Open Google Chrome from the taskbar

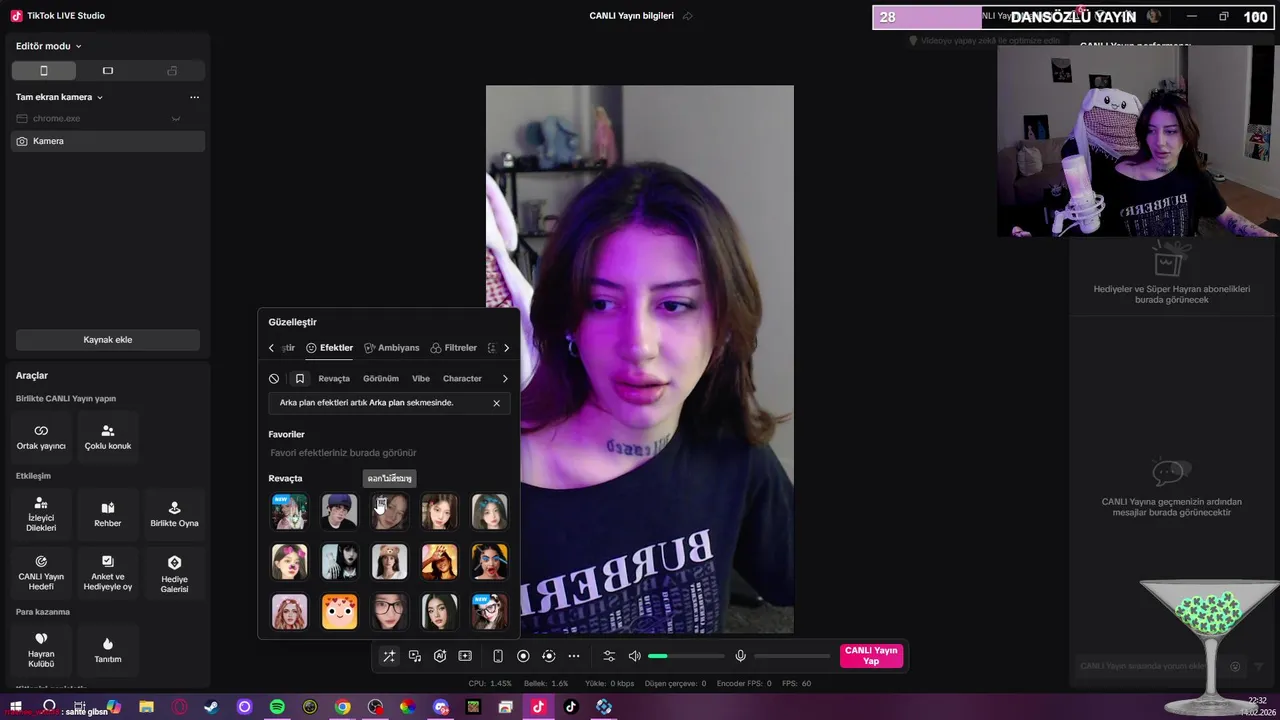pos(342,707)
